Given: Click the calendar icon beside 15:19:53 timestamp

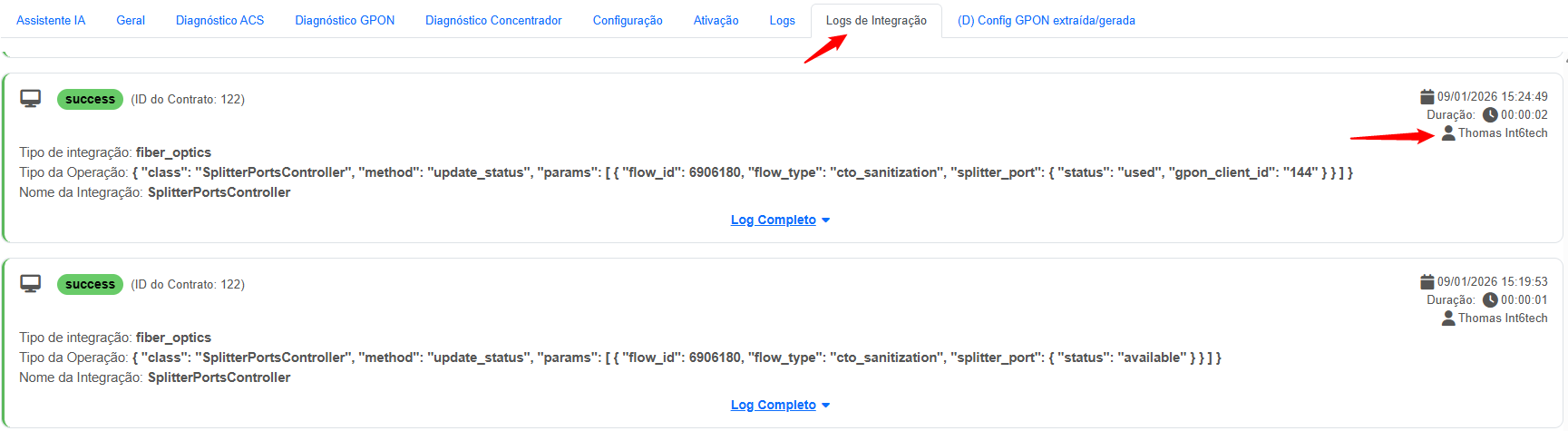Looking at the screenshot, I should [x=1427, y=281].
